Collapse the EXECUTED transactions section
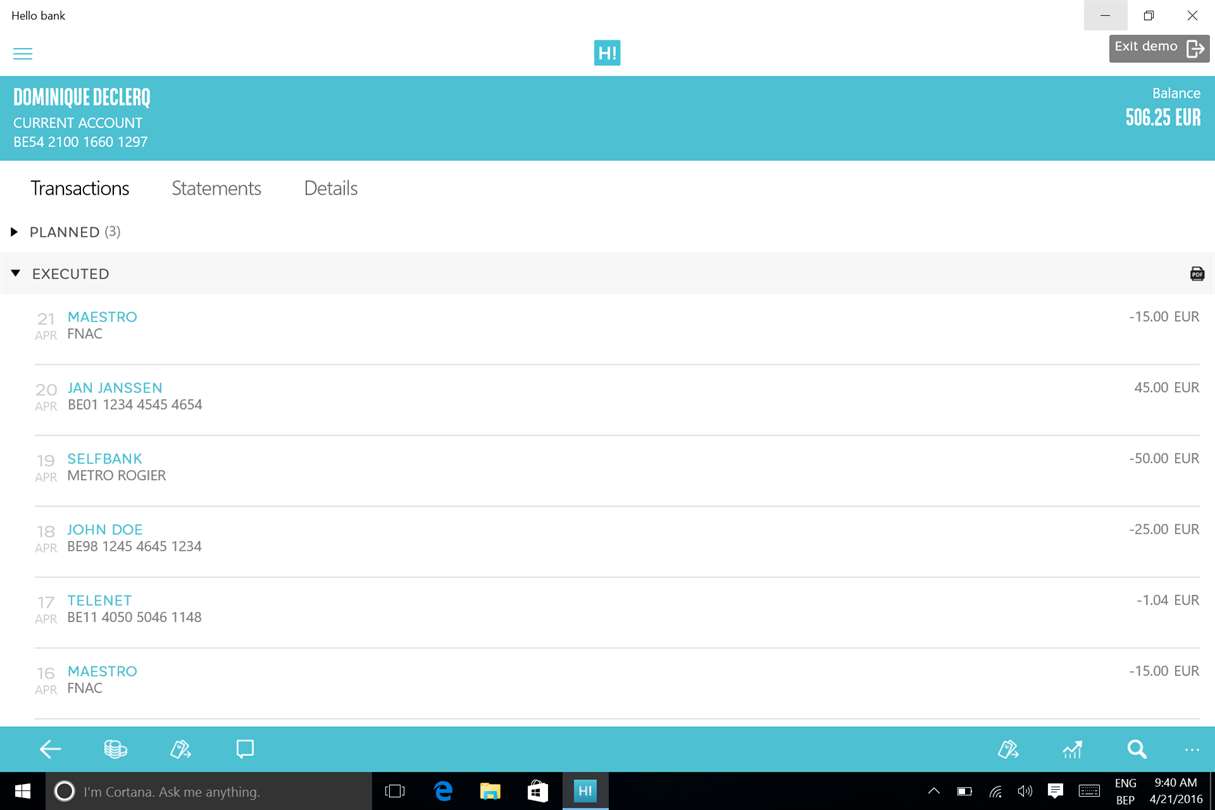 pos(607,273)
